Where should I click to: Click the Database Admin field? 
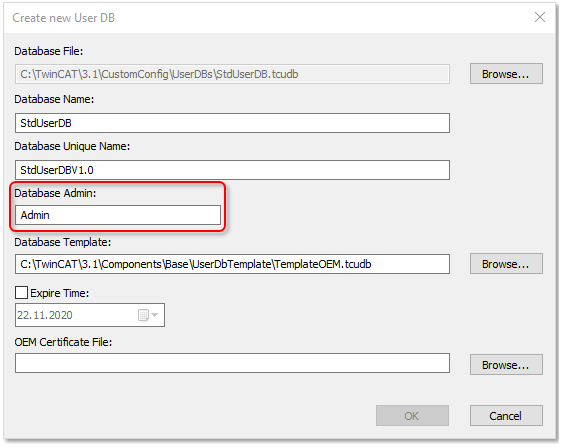tap(118, 215)
